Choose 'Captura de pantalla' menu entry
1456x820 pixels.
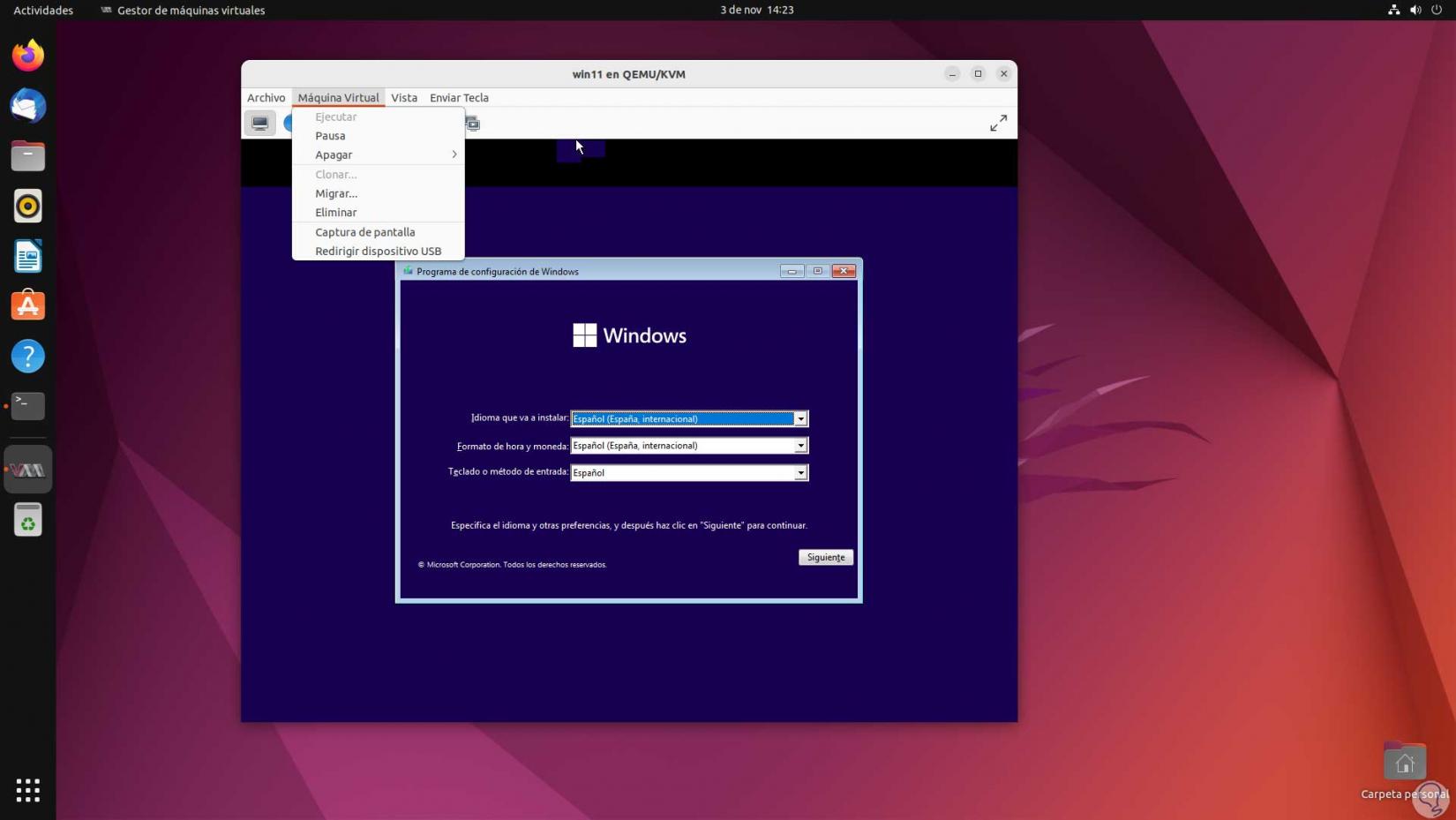click(x=364, y=232)
